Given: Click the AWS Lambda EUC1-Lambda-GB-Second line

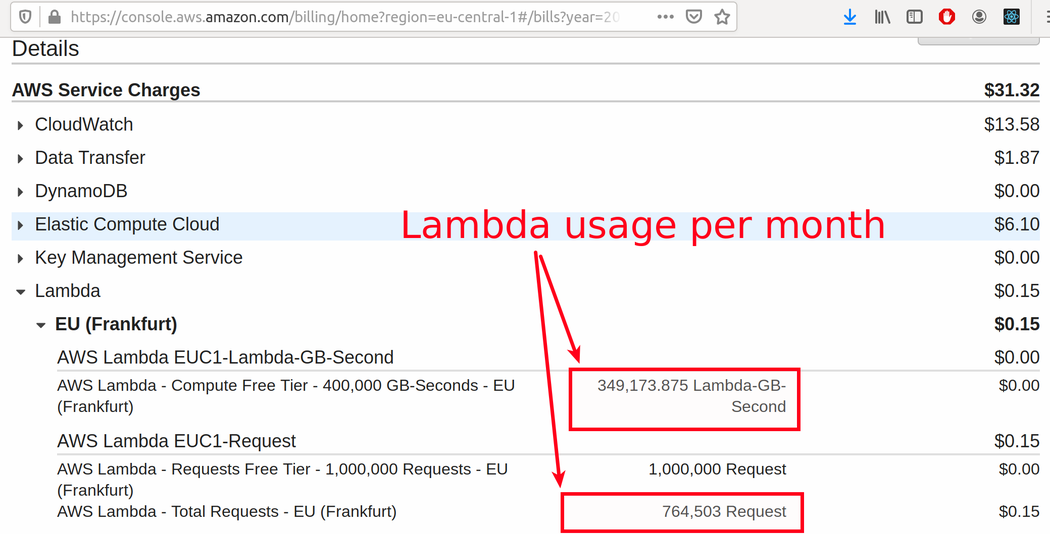Looking at the screenshot, I should coord(225,357).
